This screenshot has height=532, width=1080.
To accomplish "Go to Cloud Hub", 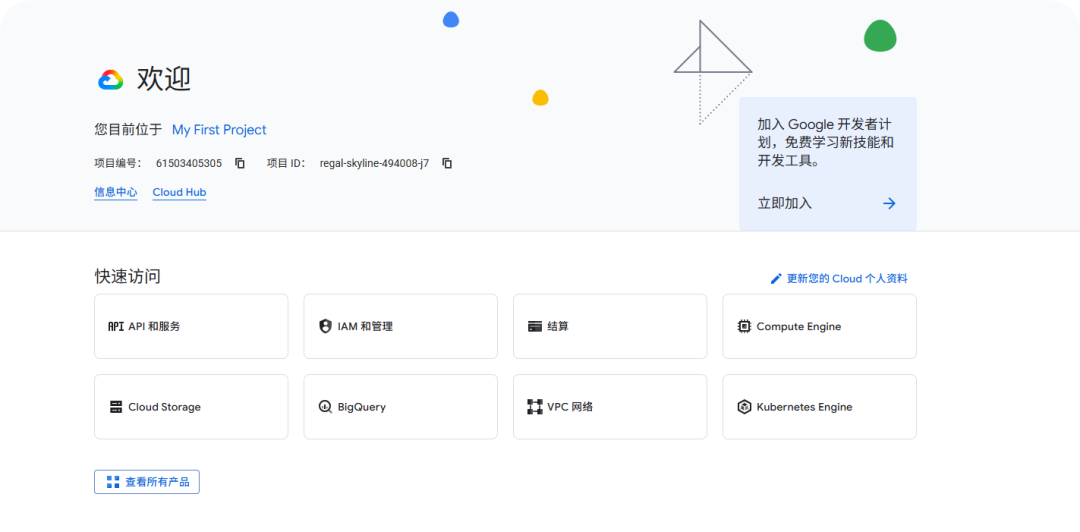I will 179,192.
